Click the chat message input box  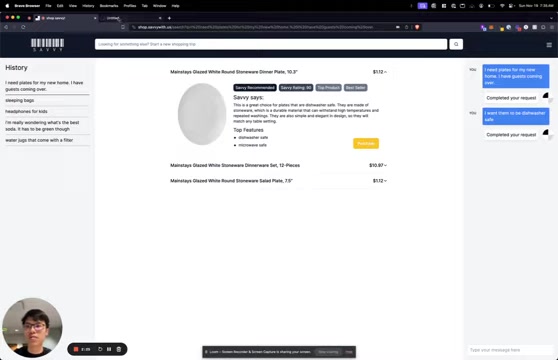[x=510, y=350]
